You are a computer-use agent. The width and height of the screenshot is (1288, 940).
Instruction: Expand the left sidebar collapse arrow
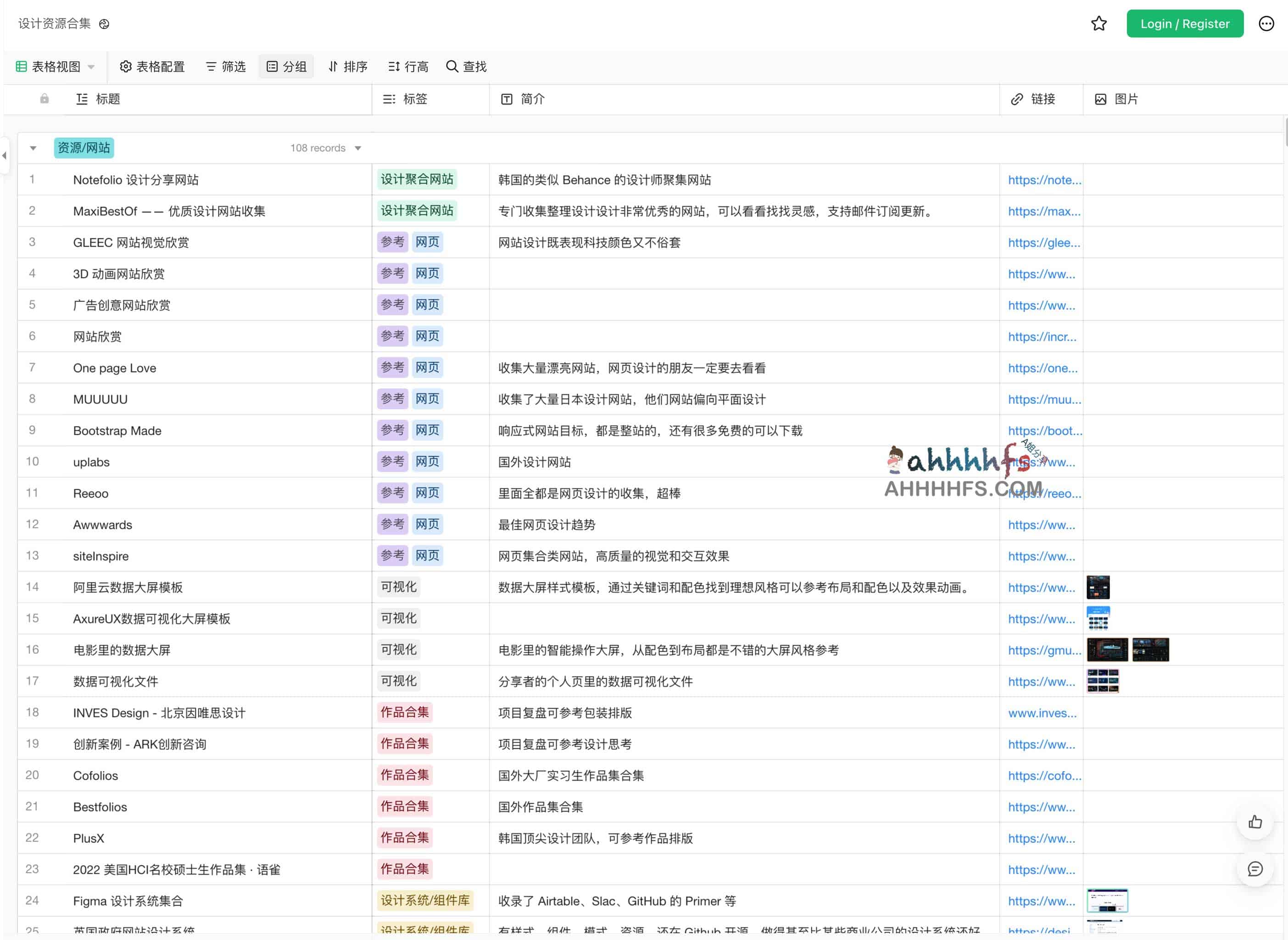tap(5, 155)
